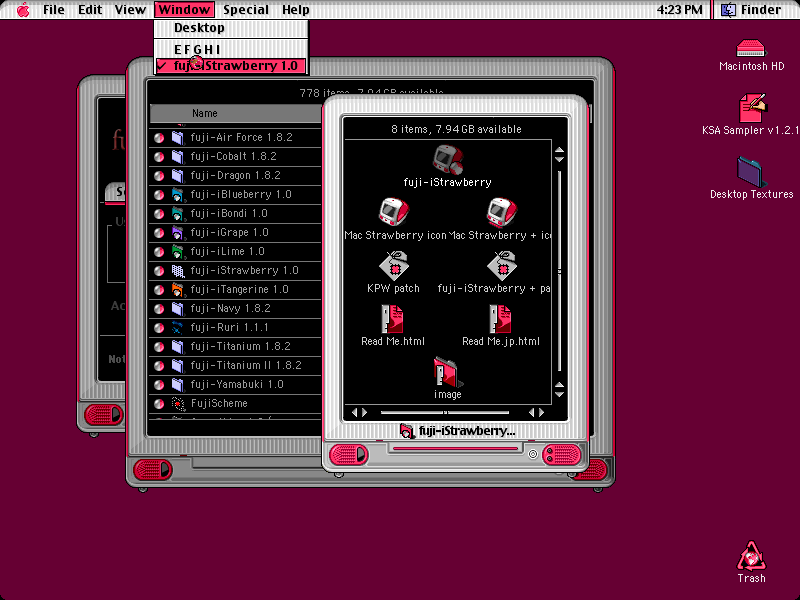Click the fuji-Cobalt 1.8.2 folder icon in list
Viewport: 800px width, 600px height.
click(x=178, y=156)
